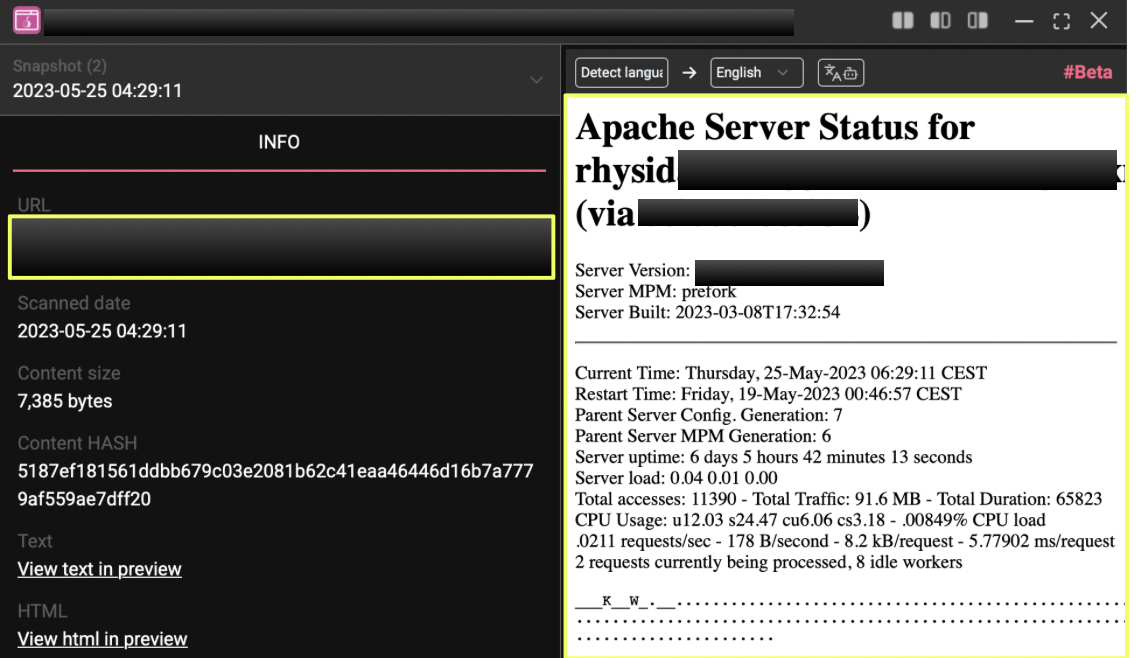1136x658 pixels.
Task: Open the Detect language source dropdown
Action: tap(621, 73)
